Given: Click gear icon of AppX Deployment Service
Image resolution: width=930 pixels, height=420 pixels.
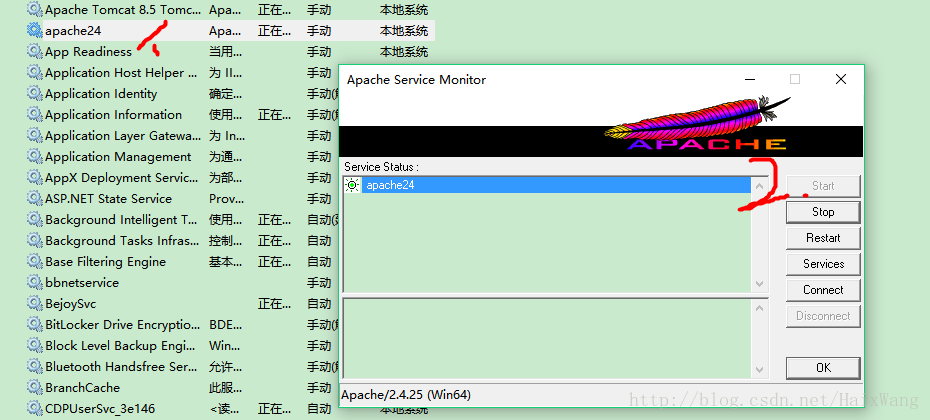Looking at the screenshot, I should pos(35,177).
